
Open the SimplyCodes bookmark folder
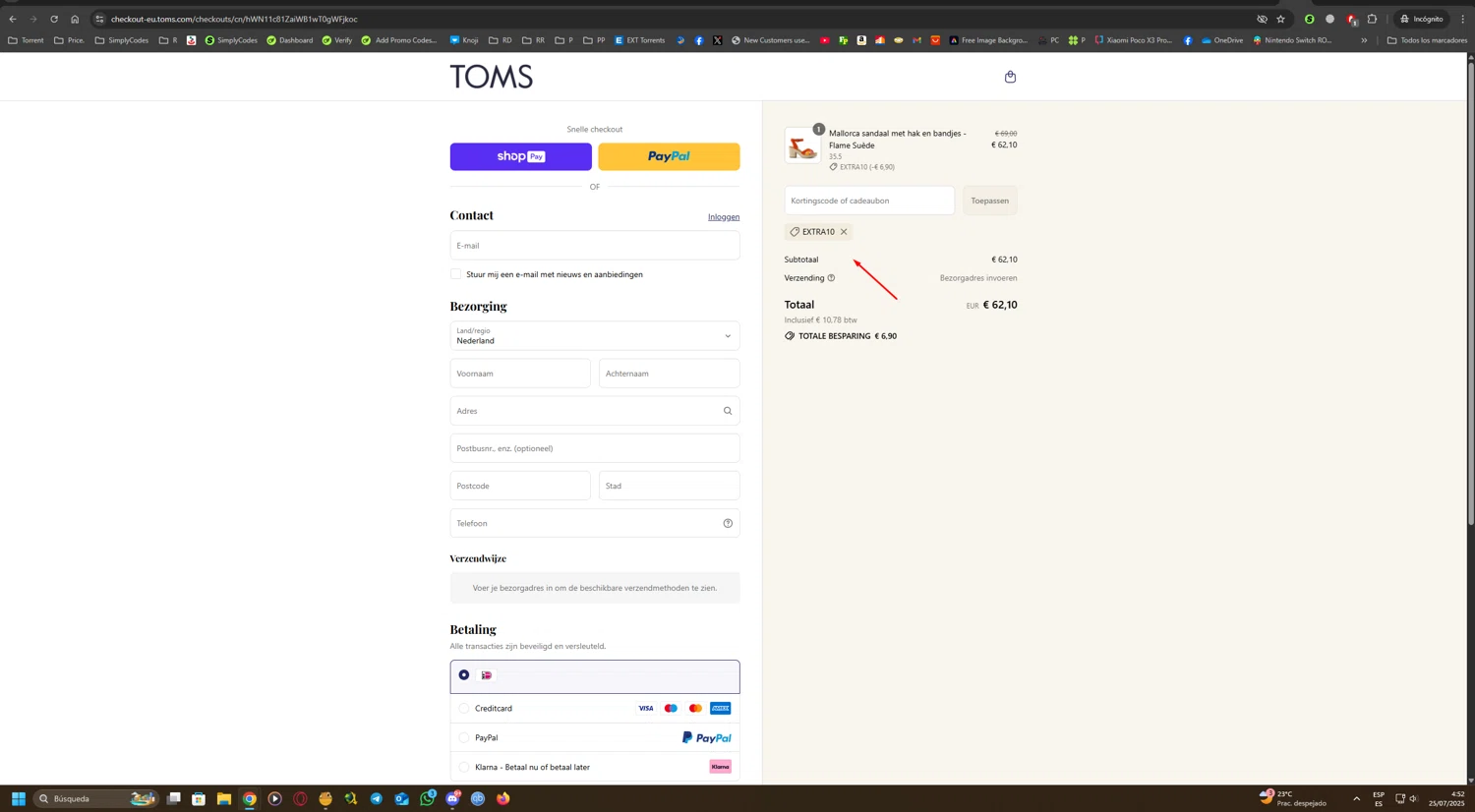[x=121, y=40]
